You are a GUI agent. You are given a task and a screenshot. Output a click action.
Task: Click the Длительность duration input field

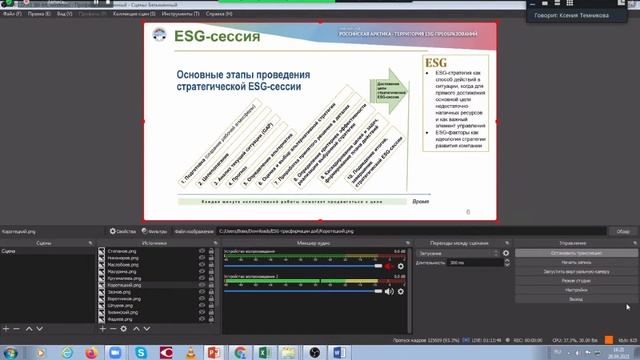coord(475,263)
